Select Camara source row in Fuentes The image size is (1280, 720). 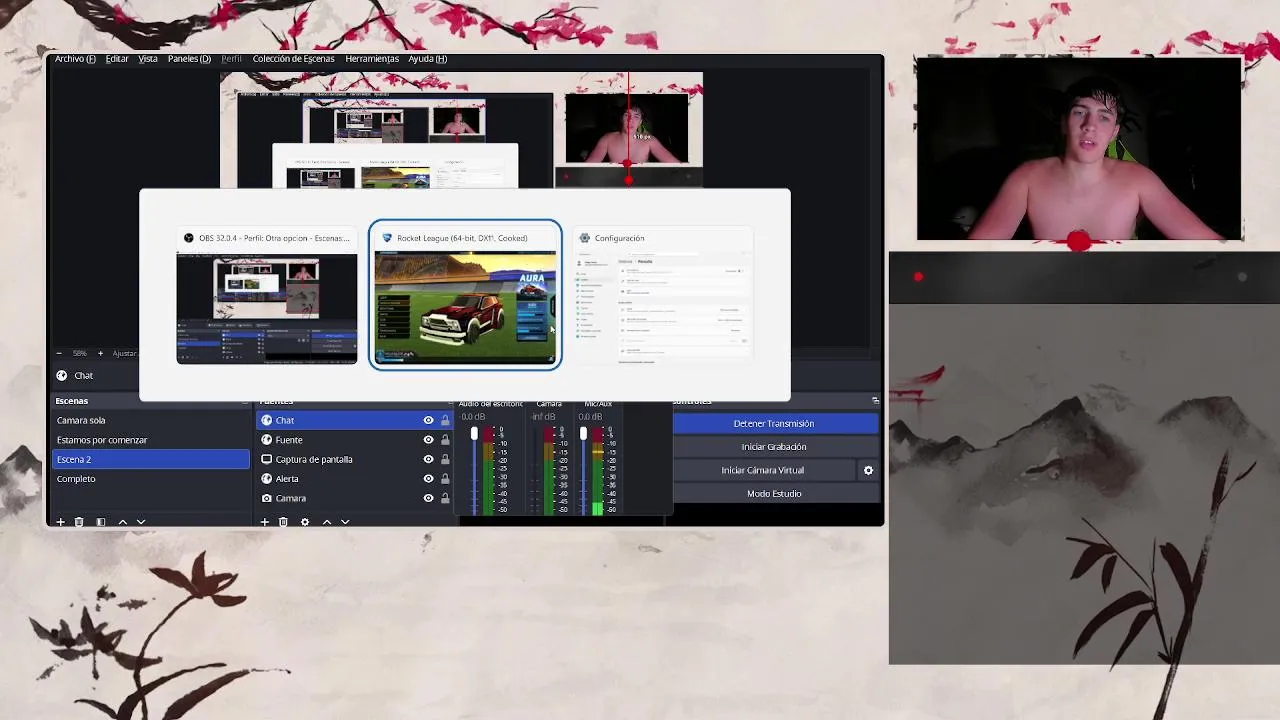tap(355, 498)
